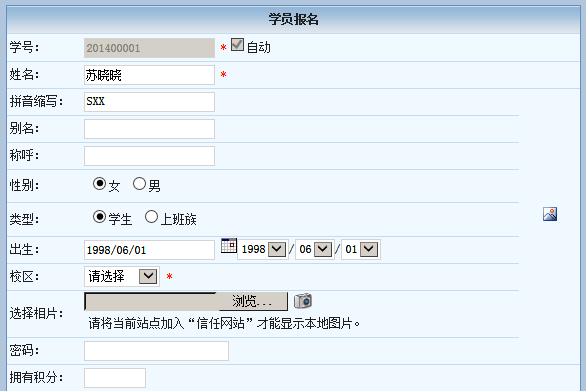Screen dimensions: 586x391
Task: Focus the empty 别名 input field
Action: coord(149,129)
